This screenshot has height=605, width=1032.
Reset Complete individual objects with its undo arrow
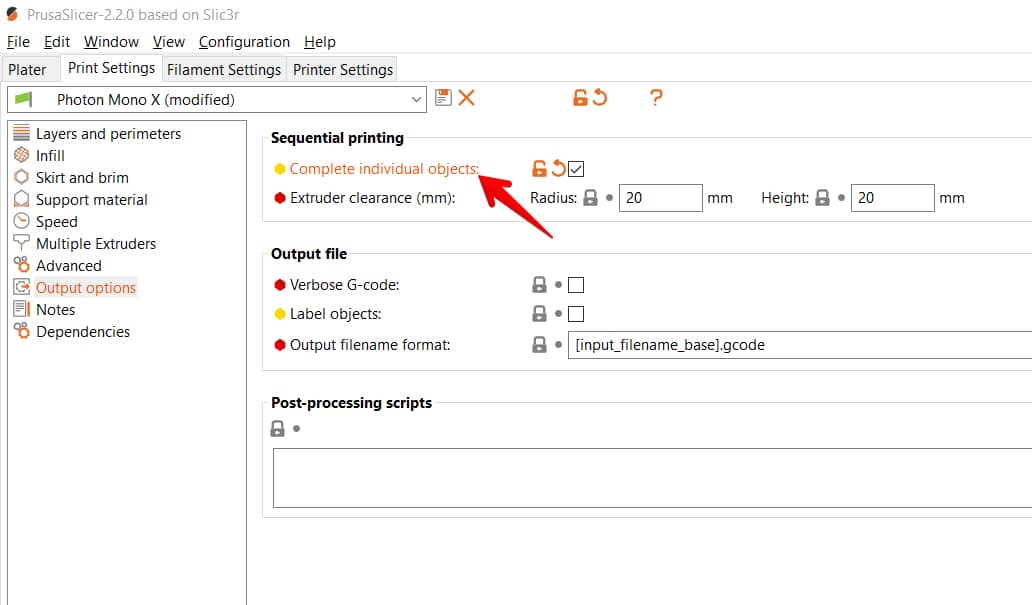click(x=558, y=169)
